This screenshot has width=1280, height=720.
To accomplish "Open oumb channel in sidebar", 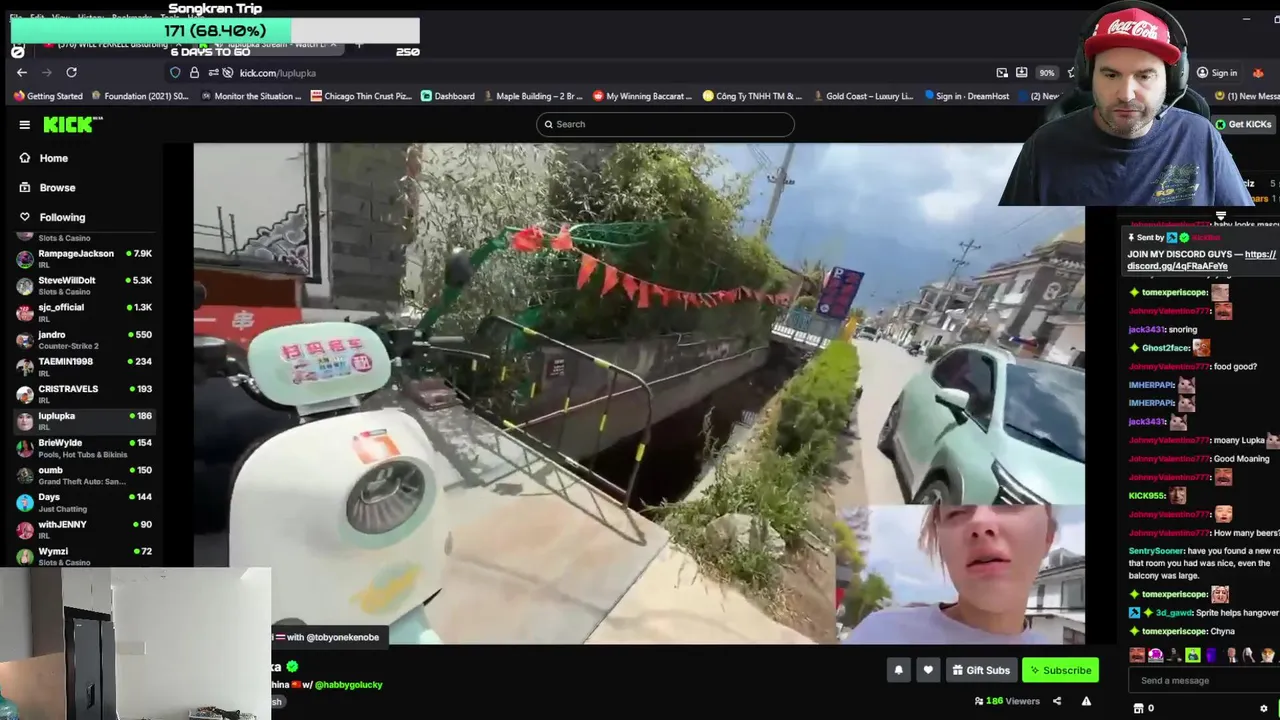I will coord(84,475).
